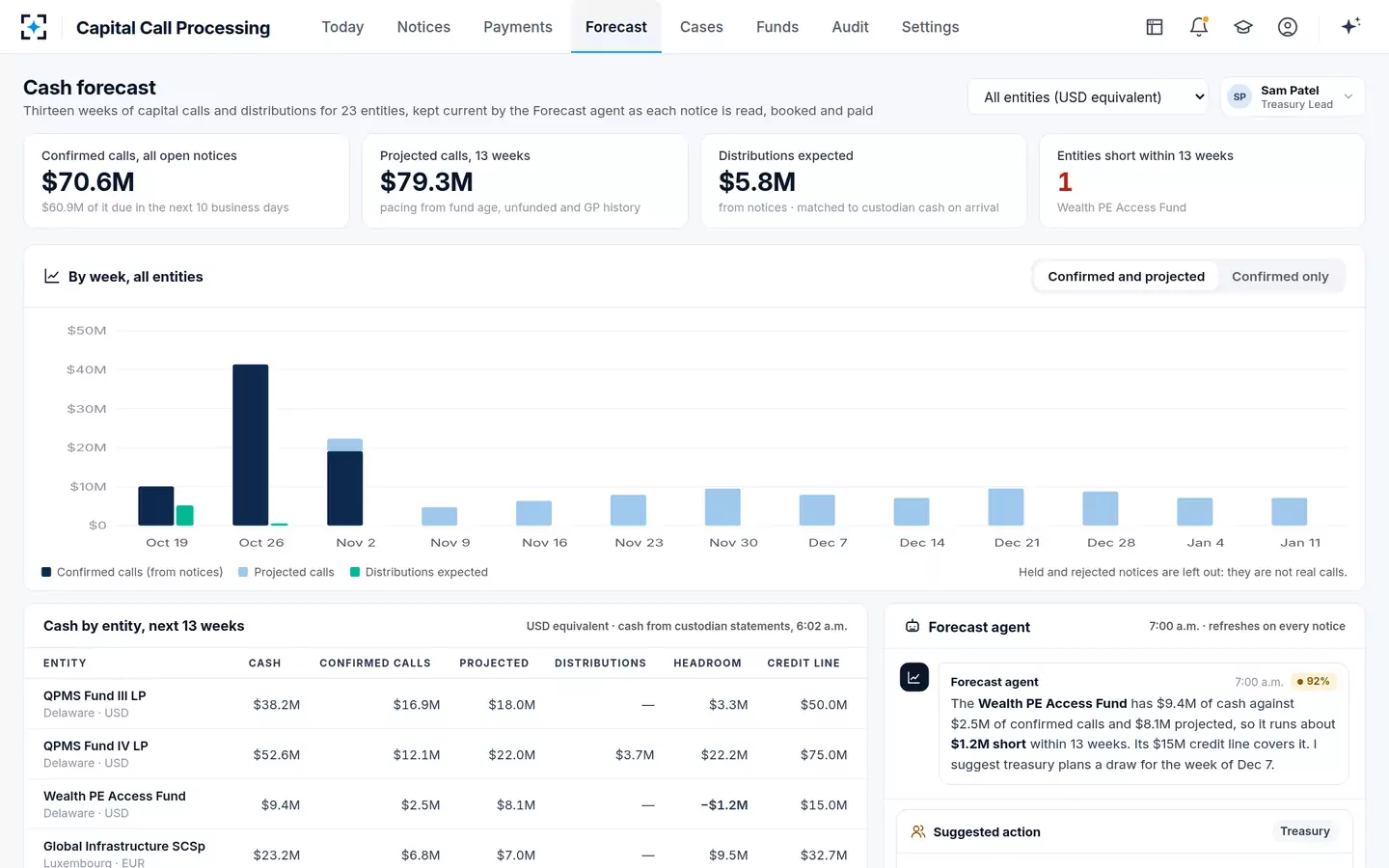Screen dimensions: 1389x868
Task: Click the SP avatar for Sam Patel
Action: (1239, 96)
